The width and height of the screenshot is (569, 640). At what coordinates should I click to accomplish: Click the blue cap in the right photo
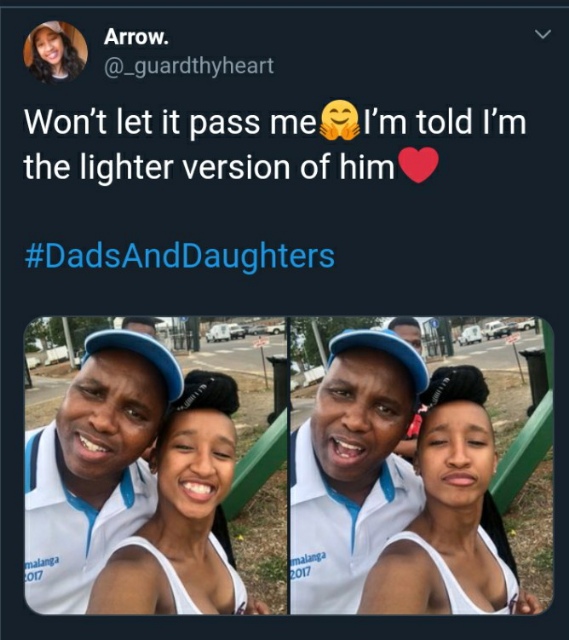tap(380, 356)
